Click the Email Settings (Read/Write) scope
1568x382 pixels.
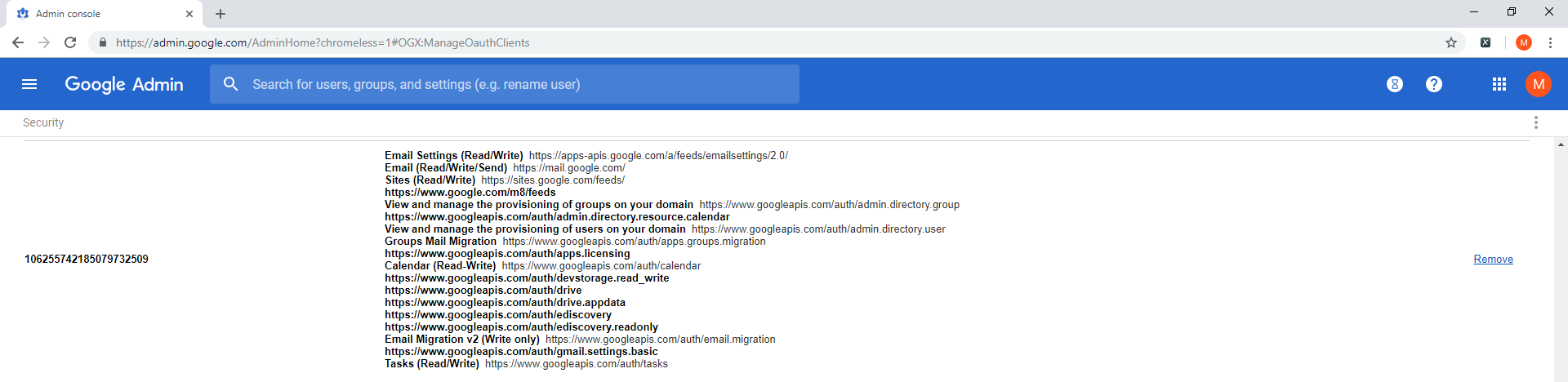point(454,156)
